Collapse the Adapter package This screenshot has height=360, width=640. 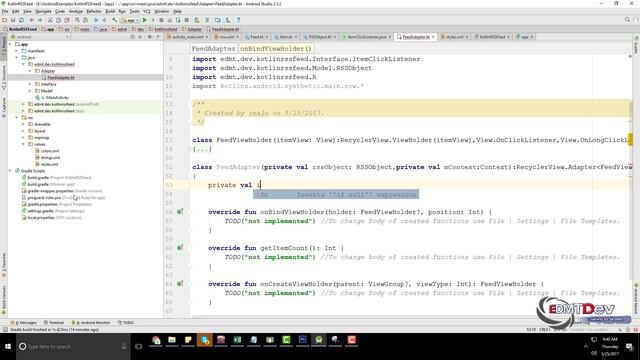coord(30,71)
